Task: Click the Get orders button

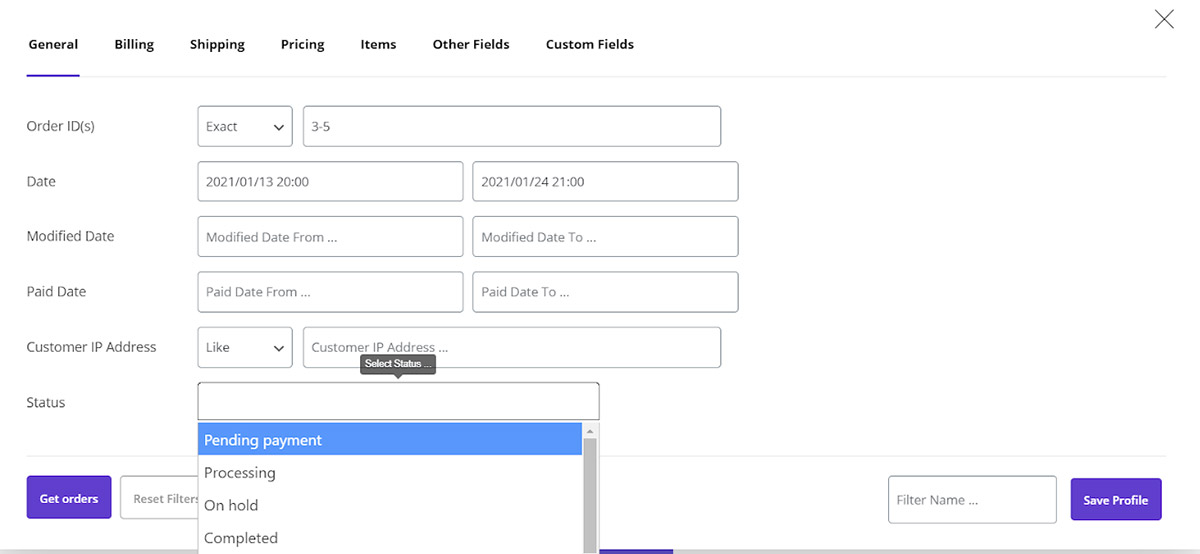Action: pyautogui.click(x=69, y=498)
